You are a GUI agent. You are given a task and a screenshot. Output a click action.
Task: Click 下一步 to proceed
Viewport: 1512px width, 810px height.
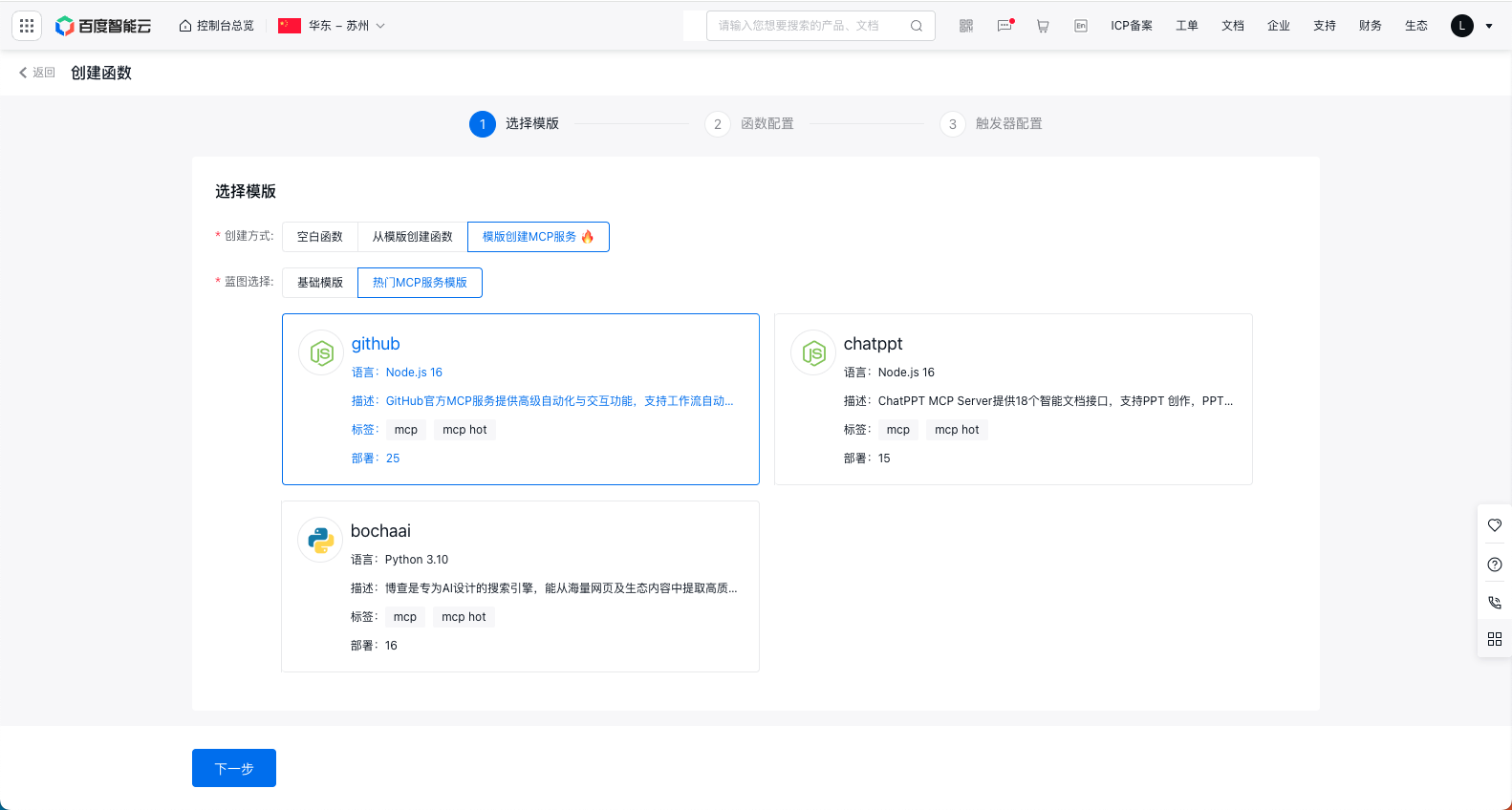click(x=234, y=768)
